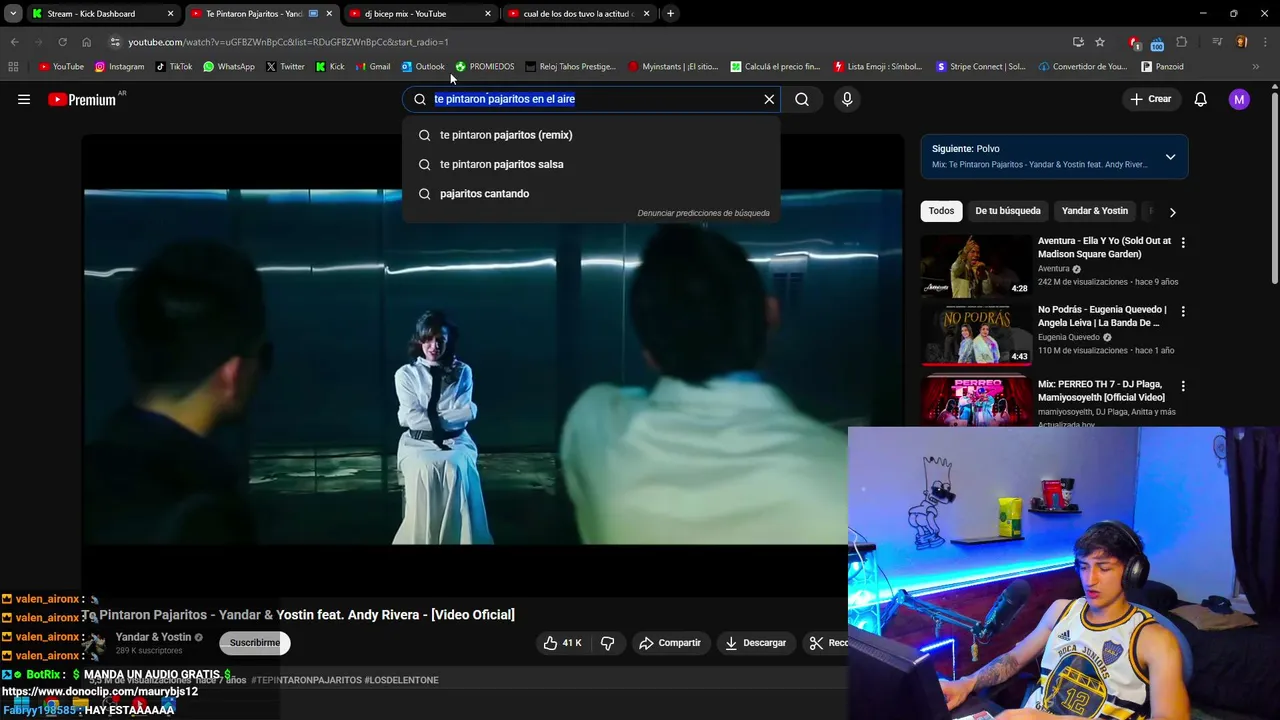1280x720 pixels.
Task: Open Aventura Ella Y Yo video thumbnail
Action: 976,266
